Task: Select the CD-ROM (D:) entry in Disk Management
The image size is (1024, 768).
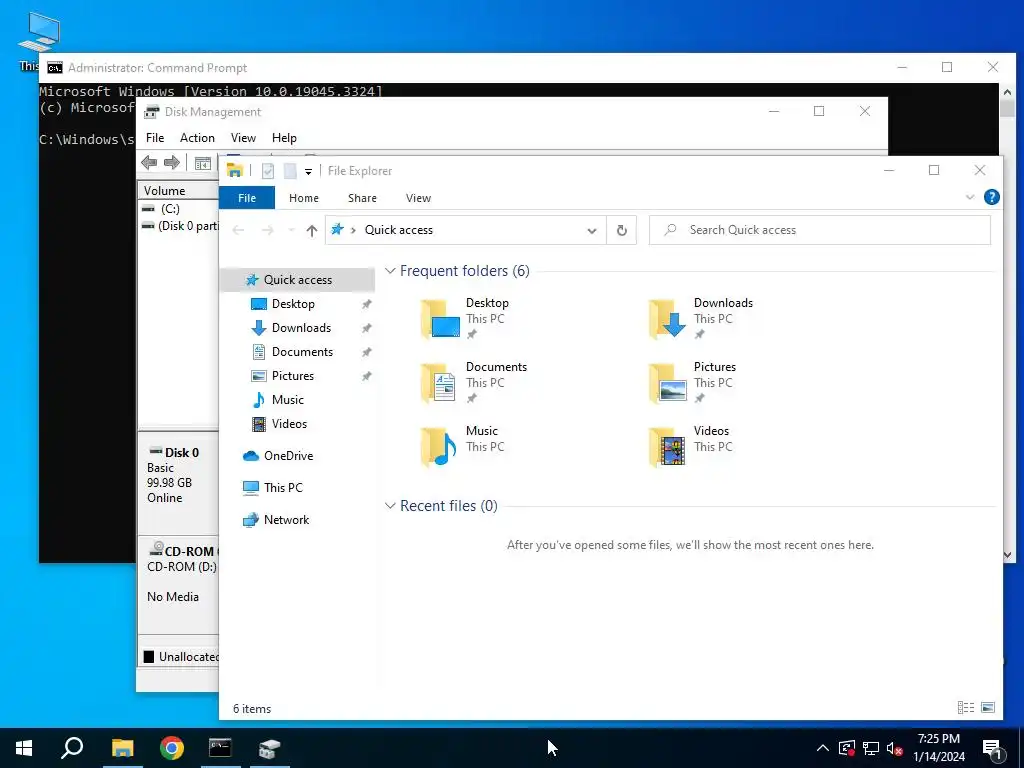Action: pyautogui.click(x=182, y=567)
